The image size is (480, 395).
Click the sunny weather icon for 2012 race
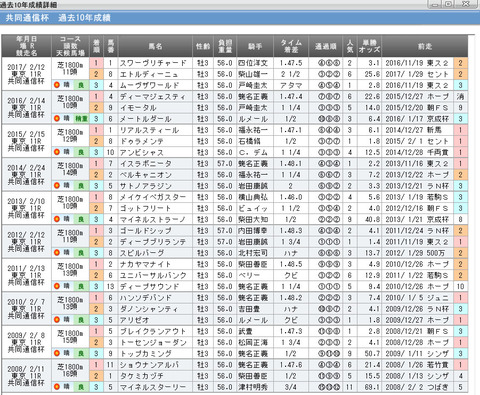[x=57, y=253]
